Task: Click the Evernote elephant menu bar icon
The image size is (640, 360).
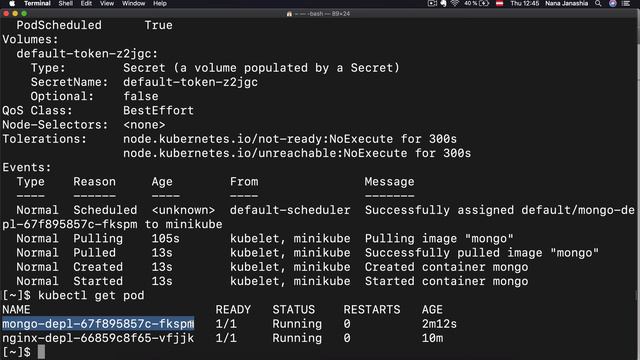Action: (x=443, y=3)
